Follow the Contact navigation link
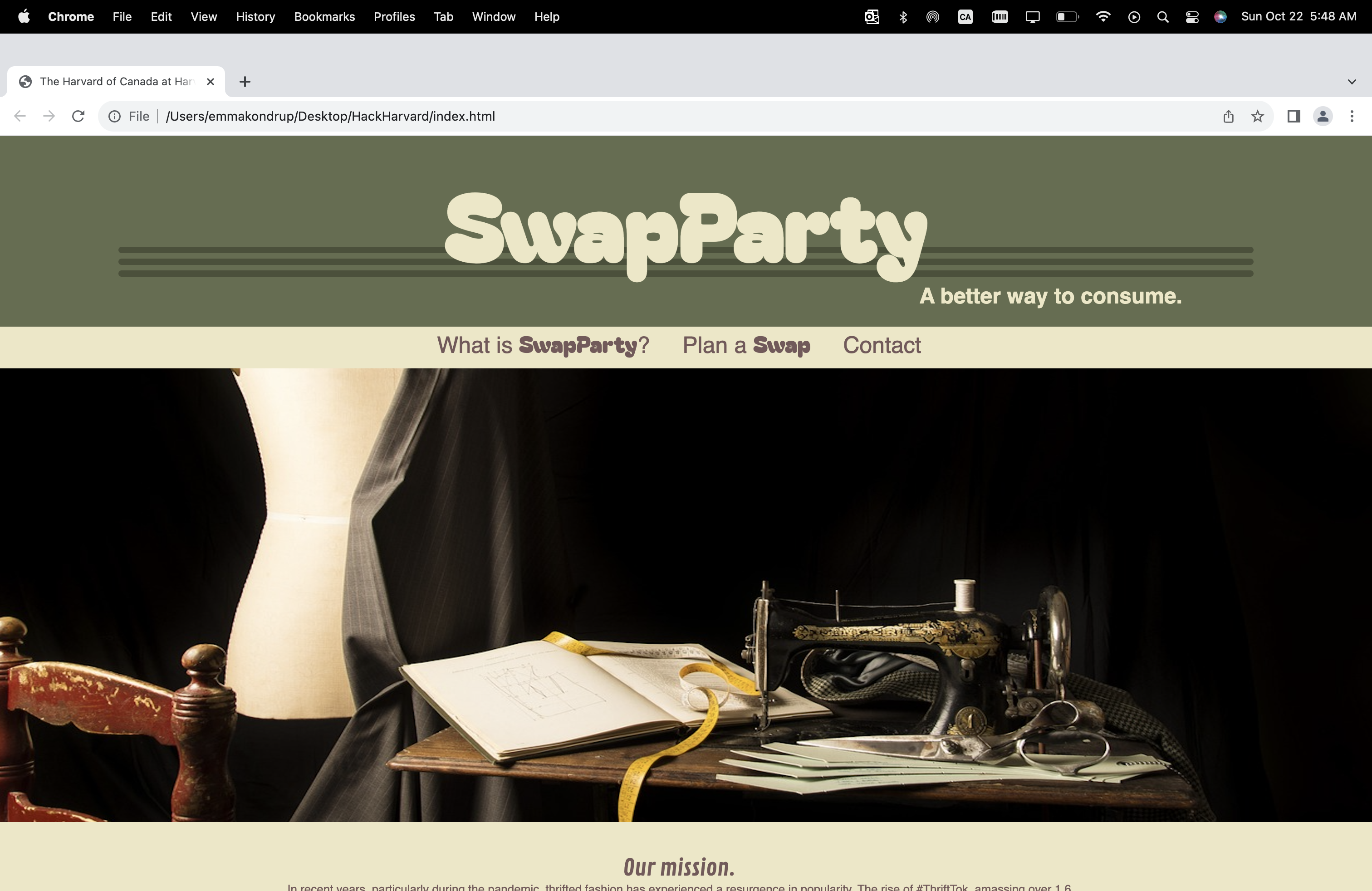This screenshot has height=891, width=1372. click(x=882, y=345)
